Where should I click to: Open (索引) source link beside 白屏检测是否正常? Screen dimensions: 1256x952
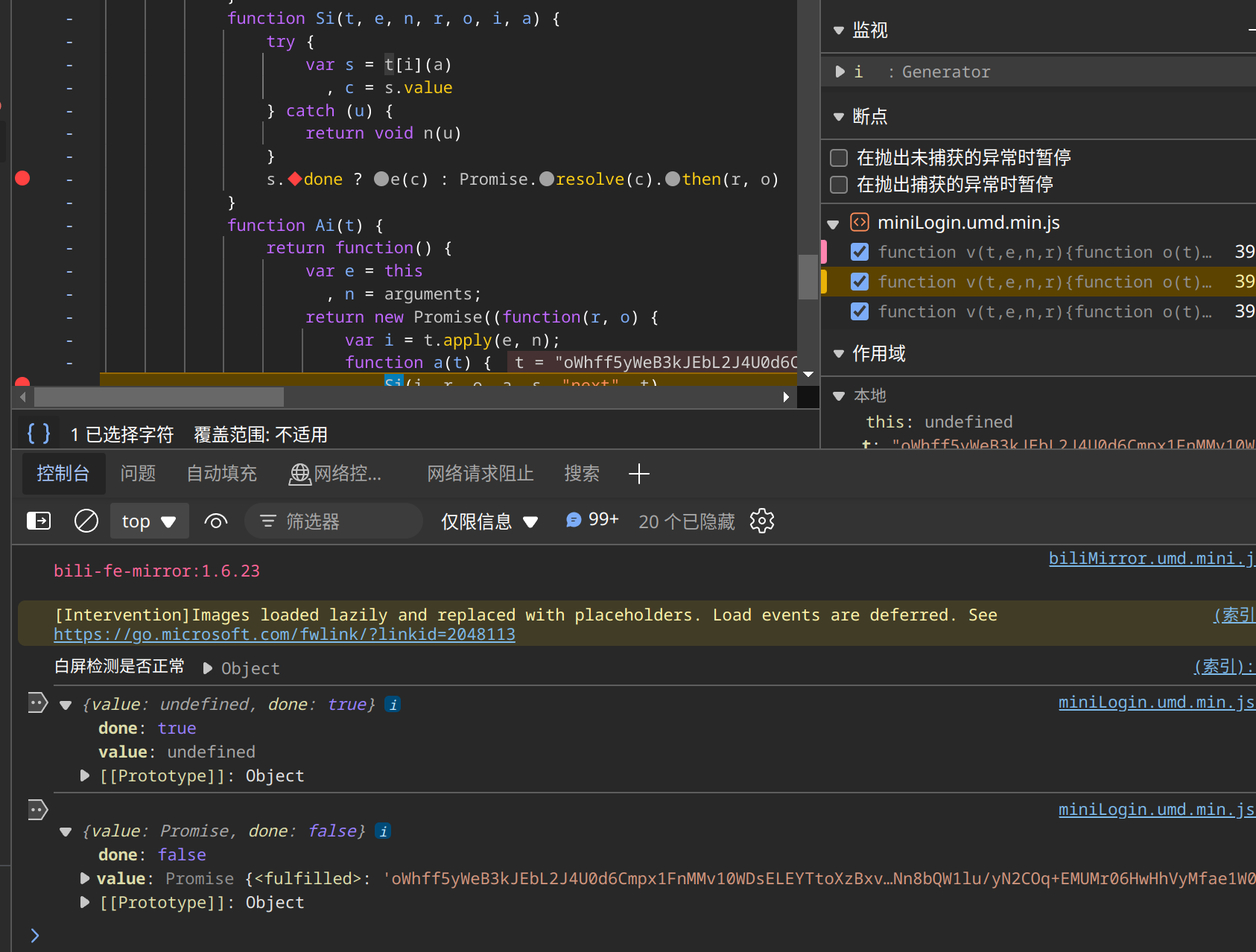[x=1225, y=666]
